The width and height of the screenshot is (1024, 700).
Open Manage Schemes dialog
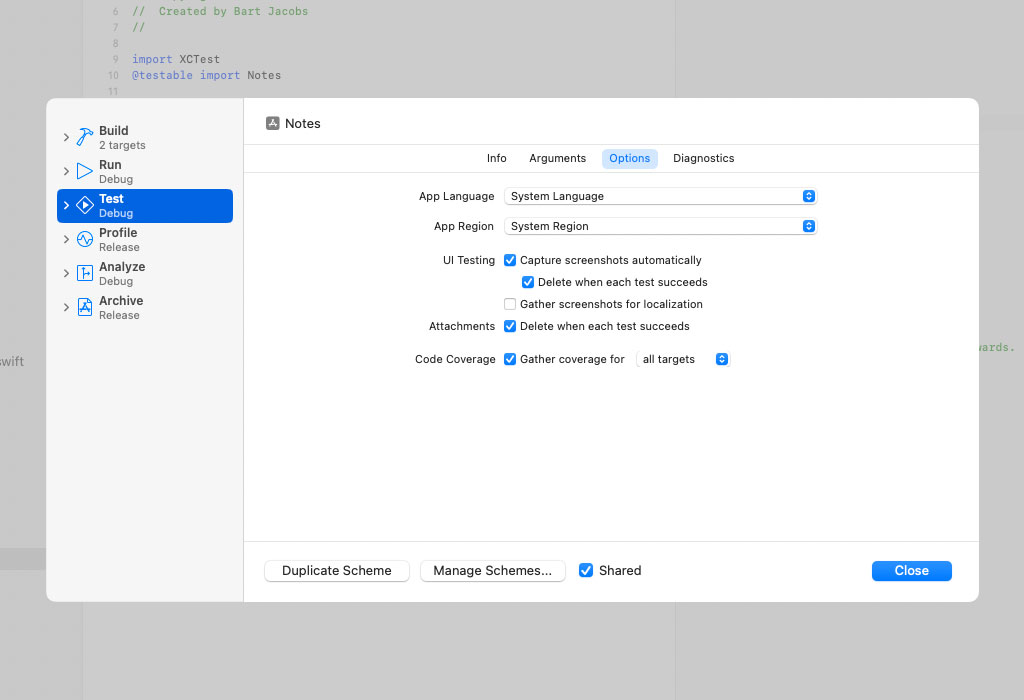(x=492, y=570)
